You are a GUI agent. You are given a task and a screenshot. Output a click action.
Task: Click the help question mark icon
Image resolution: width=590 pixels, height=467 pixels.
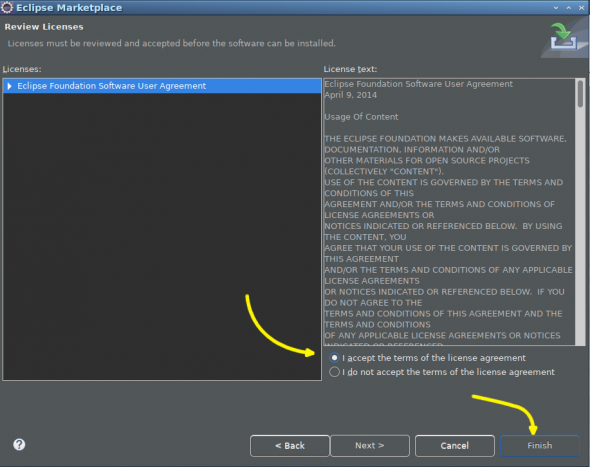(19, 445)
